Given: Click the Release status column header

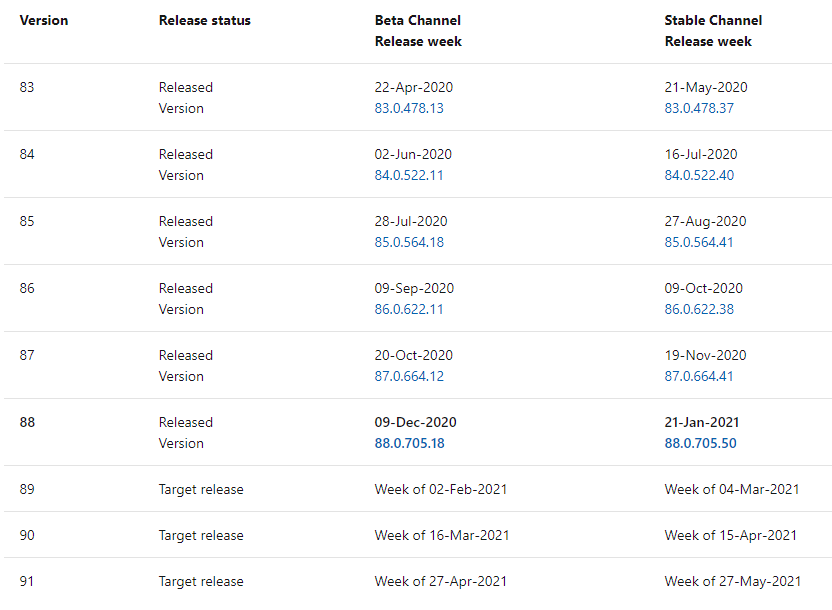Looking at the screenshot, I should pyautogui.click(x=205, y=20).
